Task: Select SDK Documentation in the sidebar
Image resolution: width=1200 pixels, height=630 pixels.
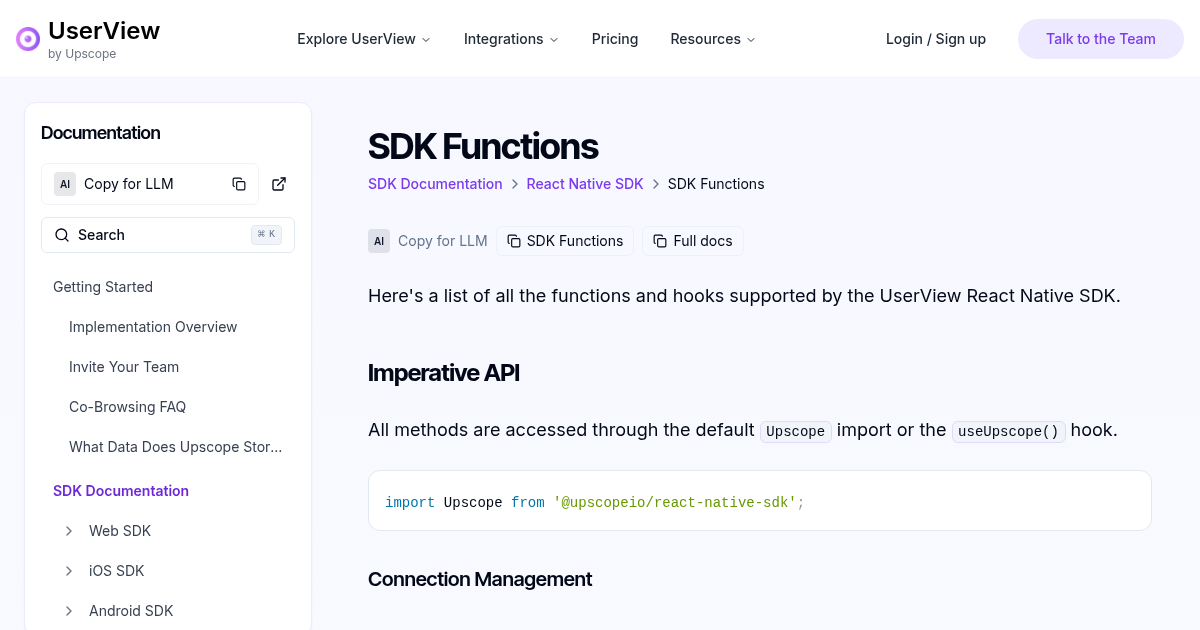Action: point(121,491)
